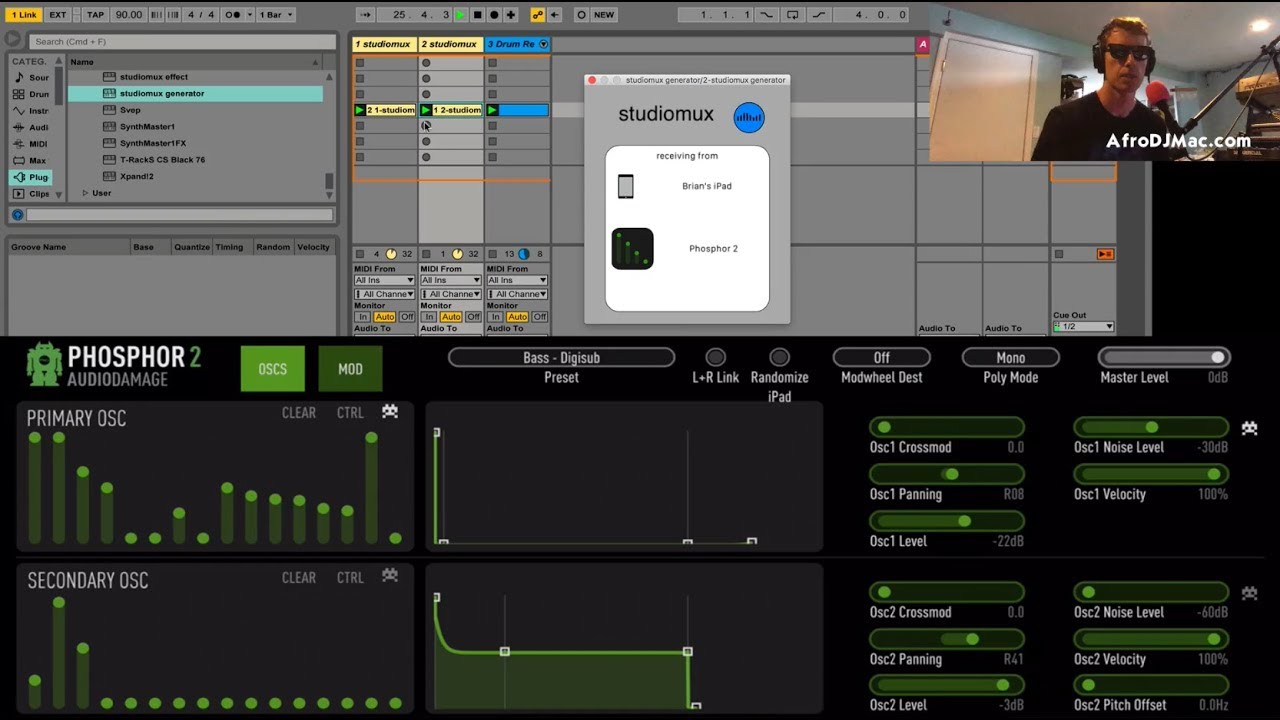
Task: Adjust the Osc1 Panning slider
Action: 947,474
